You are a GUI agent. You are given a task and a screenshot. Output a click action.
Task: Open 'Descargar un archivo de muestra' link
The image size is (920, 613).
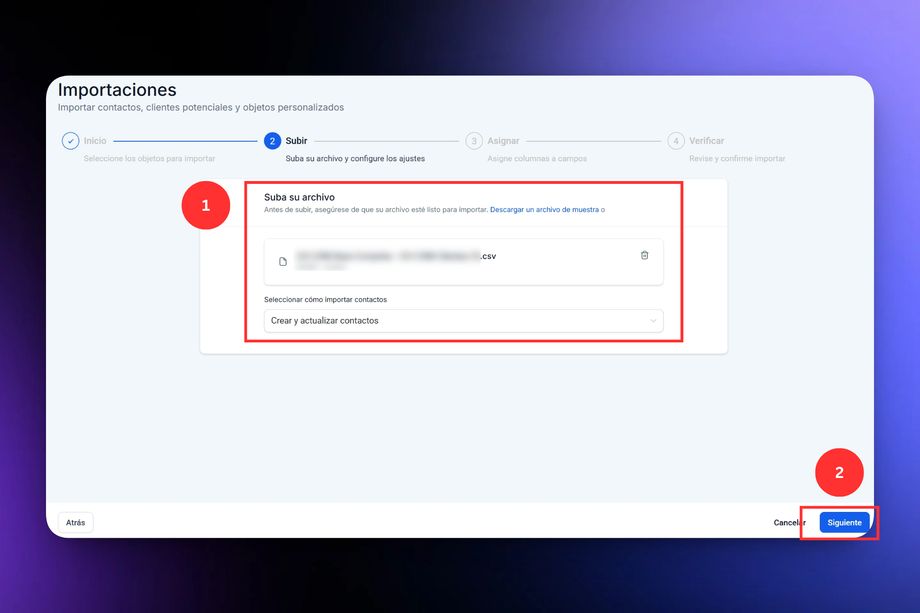(544, 209)
